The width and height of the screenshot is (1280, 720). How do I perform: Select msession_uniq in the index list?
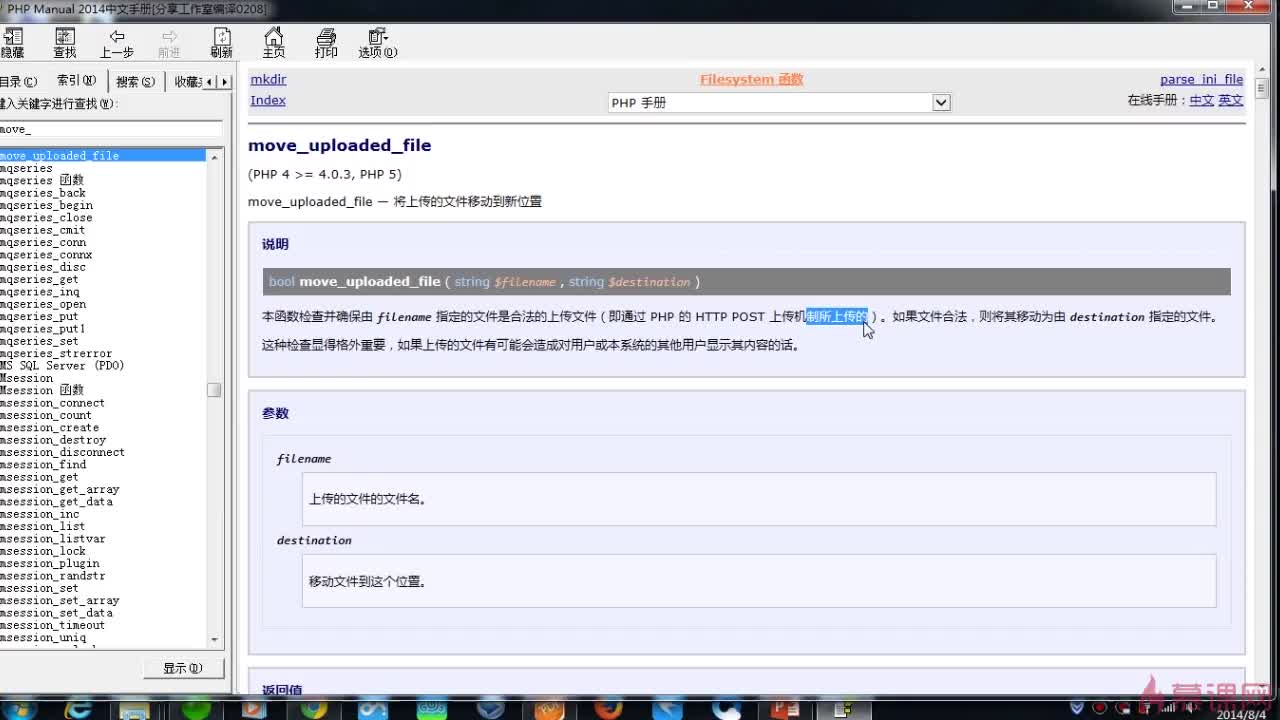click(x=43, y=637)
